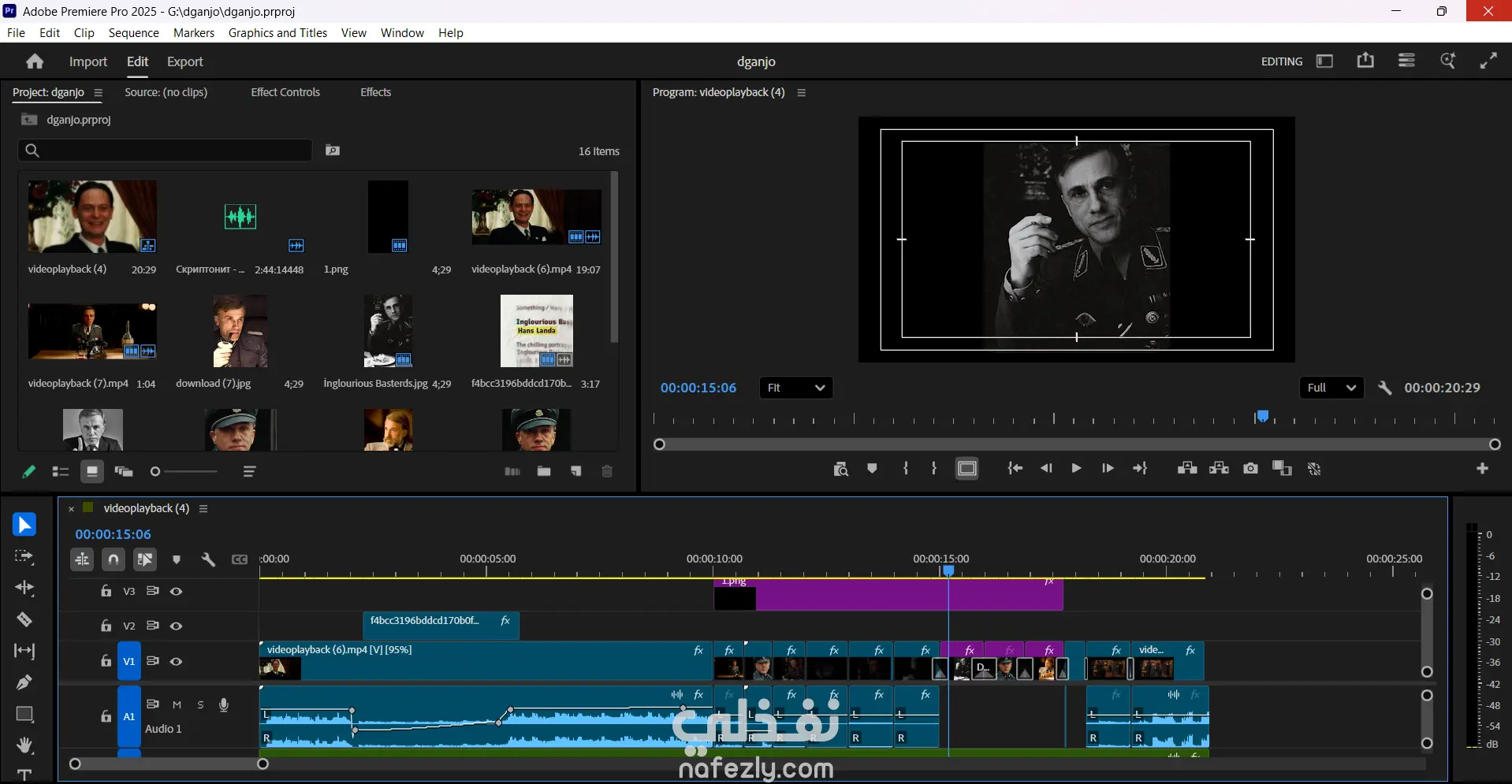Go to Out point

pos(1140,469)
